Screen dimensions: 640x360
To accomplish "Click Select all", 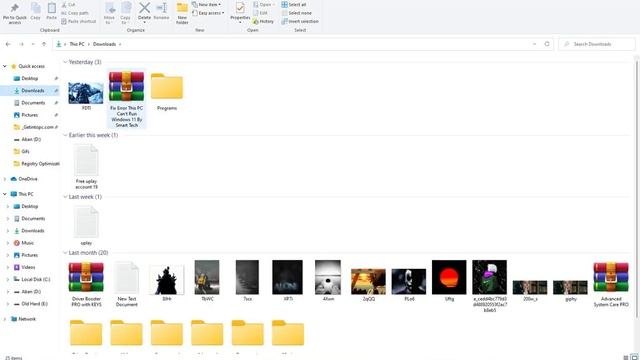I will pos(294,4).
